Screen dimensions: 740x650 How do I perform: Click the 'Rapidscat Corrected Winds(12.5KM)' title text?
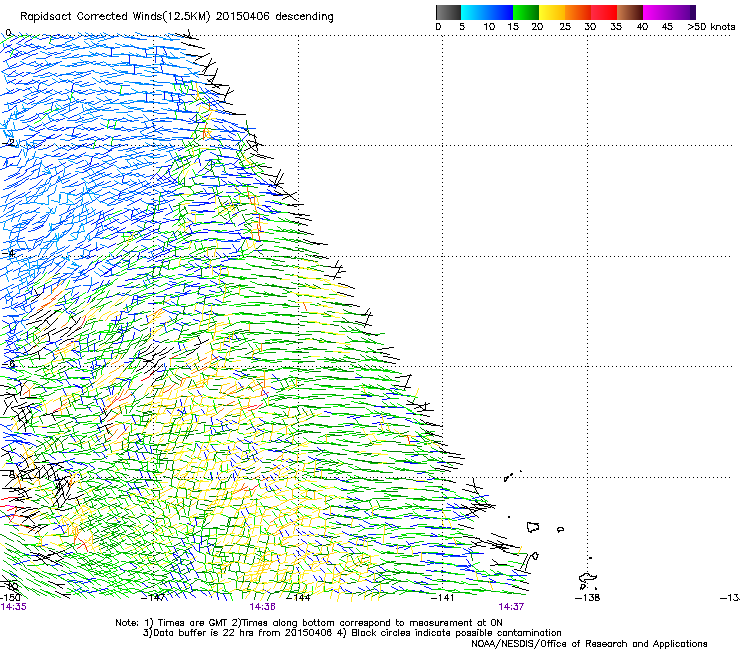click(x=115, y=17)
